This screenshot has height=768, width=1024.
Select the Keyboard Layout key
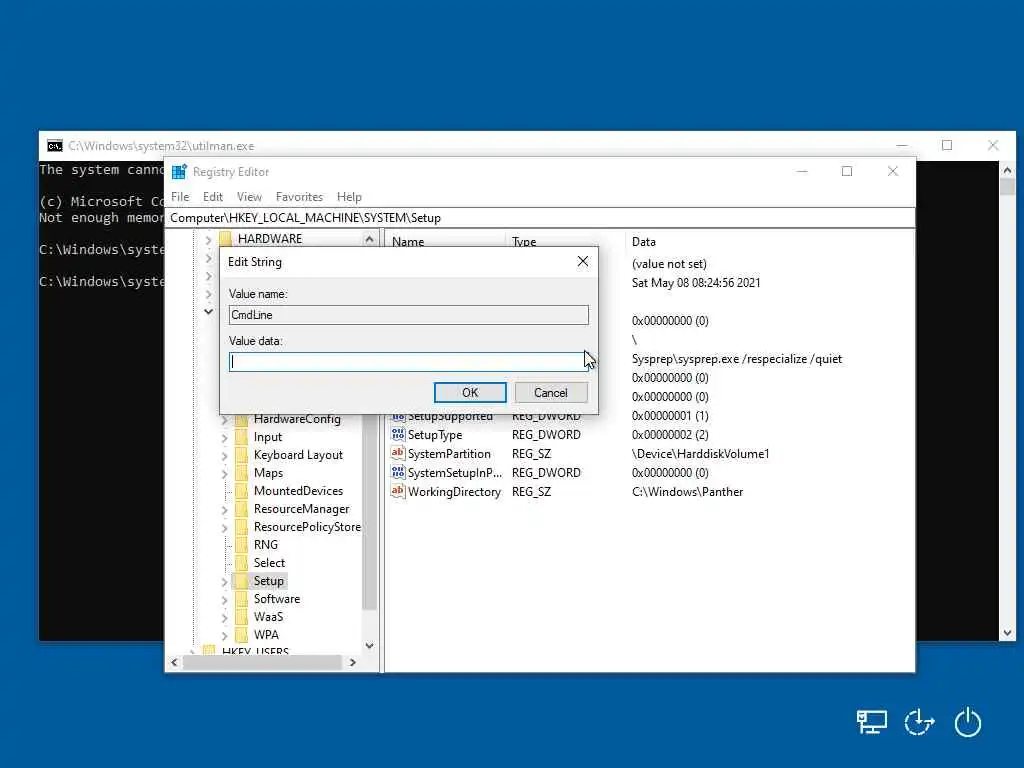coord(298,455)
